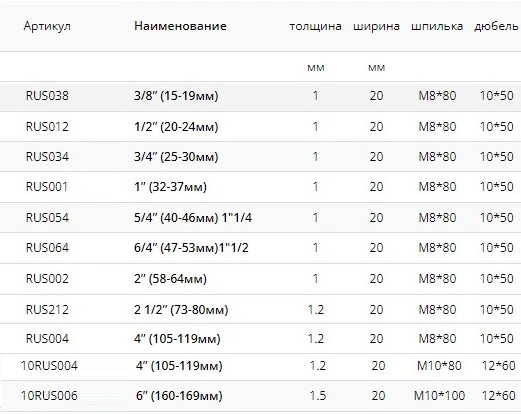The height and width of the screenshot is (414, 521).
Task: Click the шпилька column header
Action: 437,26
